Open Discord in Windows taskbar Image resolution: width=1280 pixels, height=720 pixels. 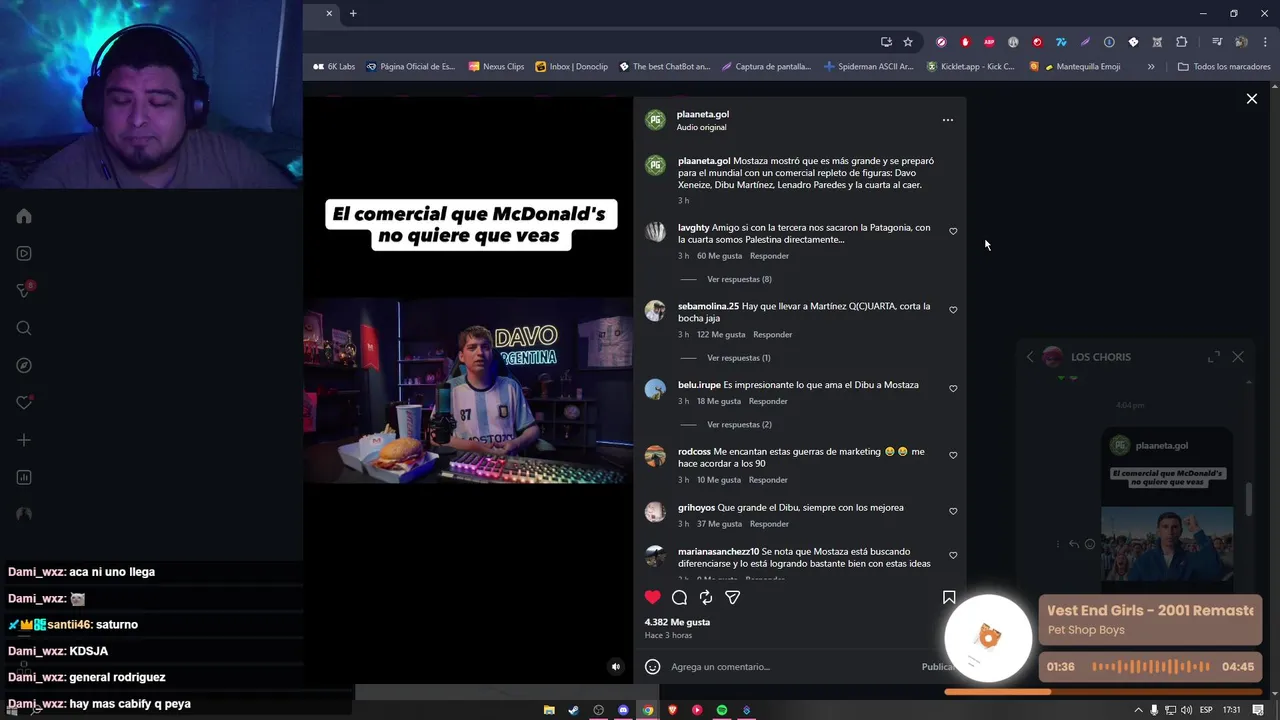(x=623, y=710)
